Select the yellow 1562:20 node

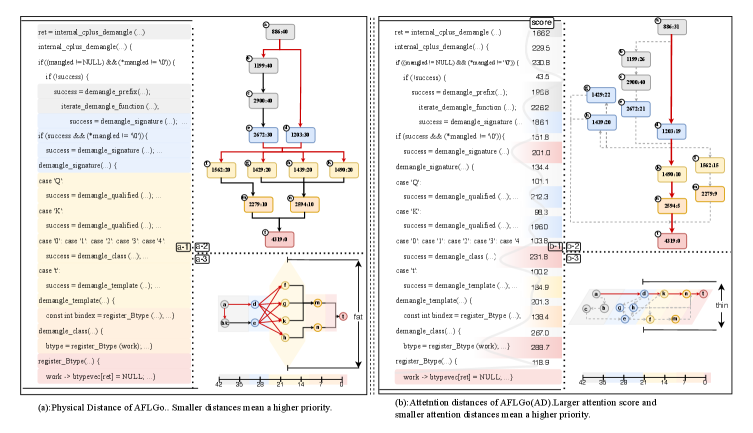pos(221,171)
